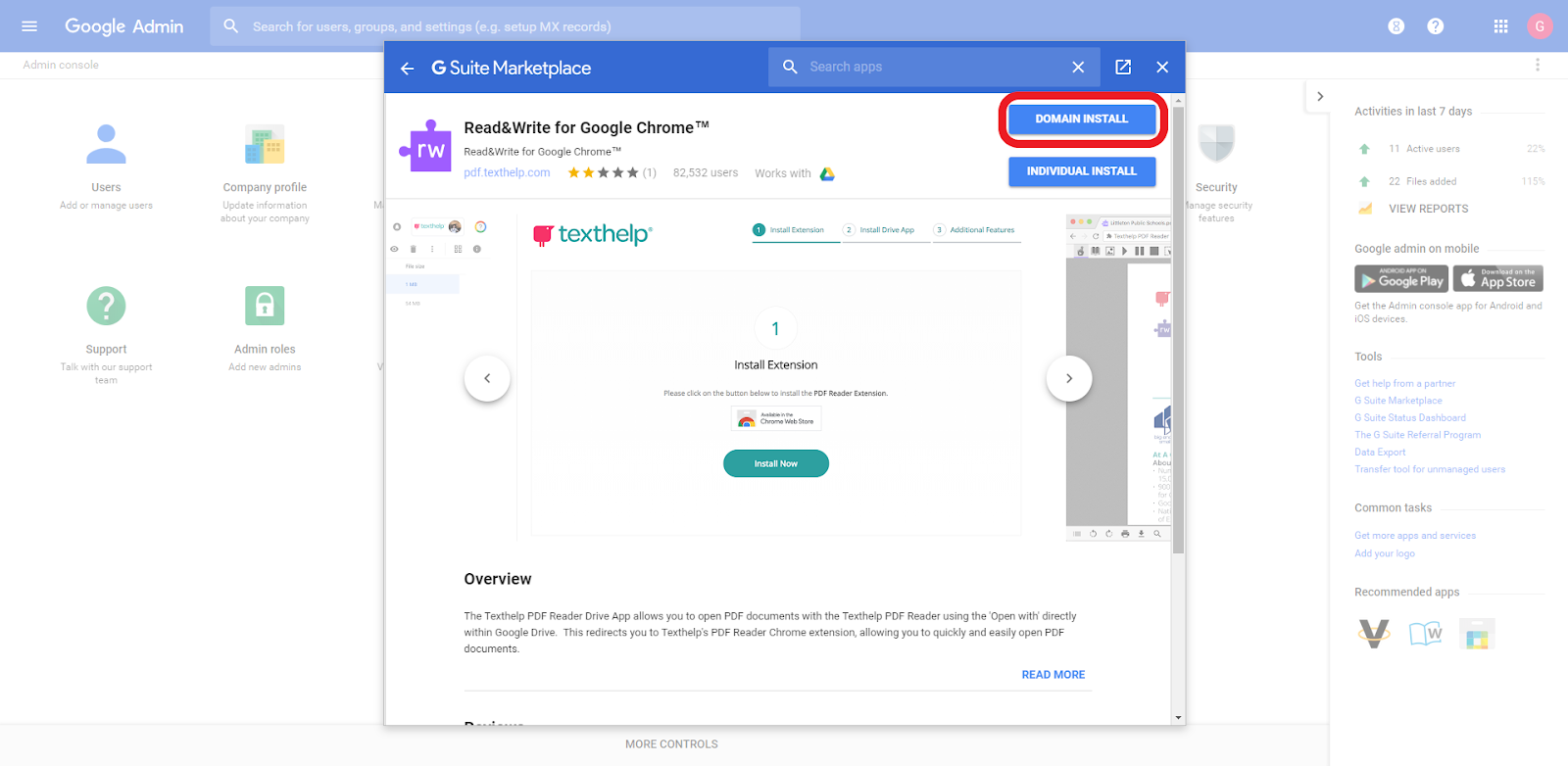Open the Get more apps and services link
The height and width of the screenshot is (766, 1568).
(1415, 536)
